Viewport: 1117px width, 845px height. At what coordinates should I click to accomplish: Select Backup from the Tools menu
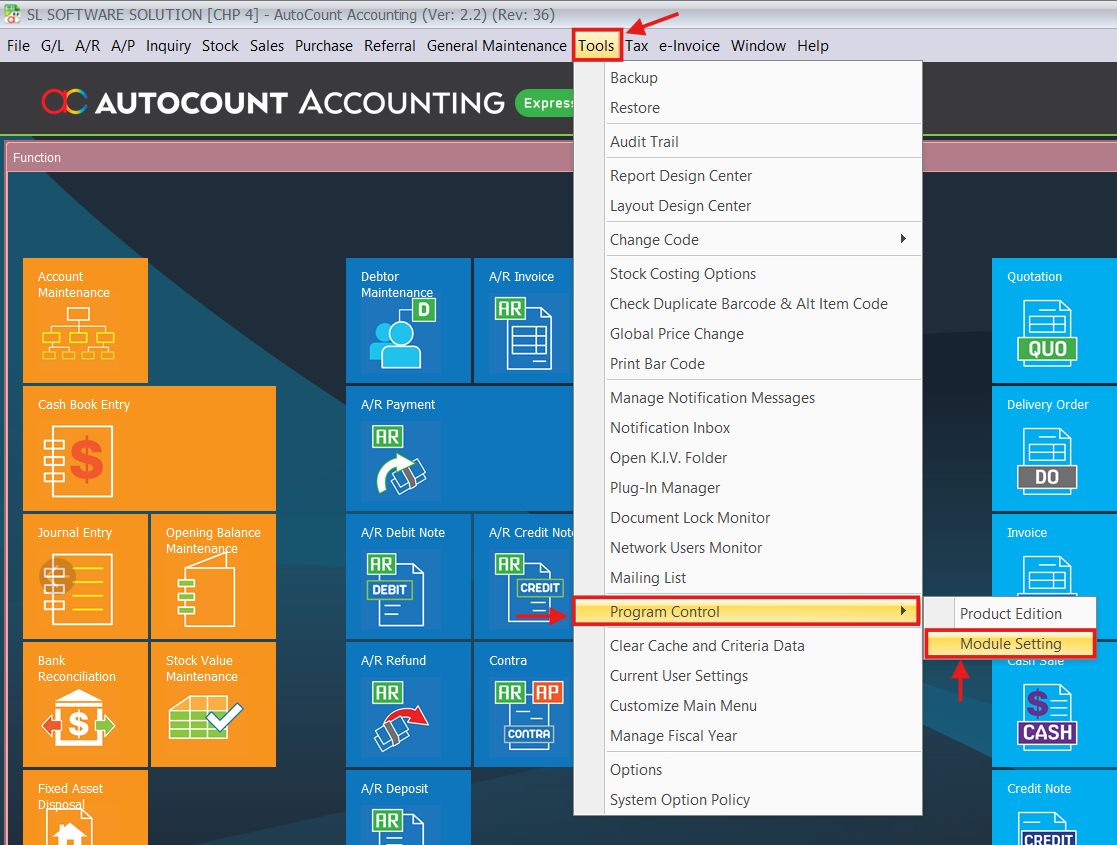pos(633,77)
